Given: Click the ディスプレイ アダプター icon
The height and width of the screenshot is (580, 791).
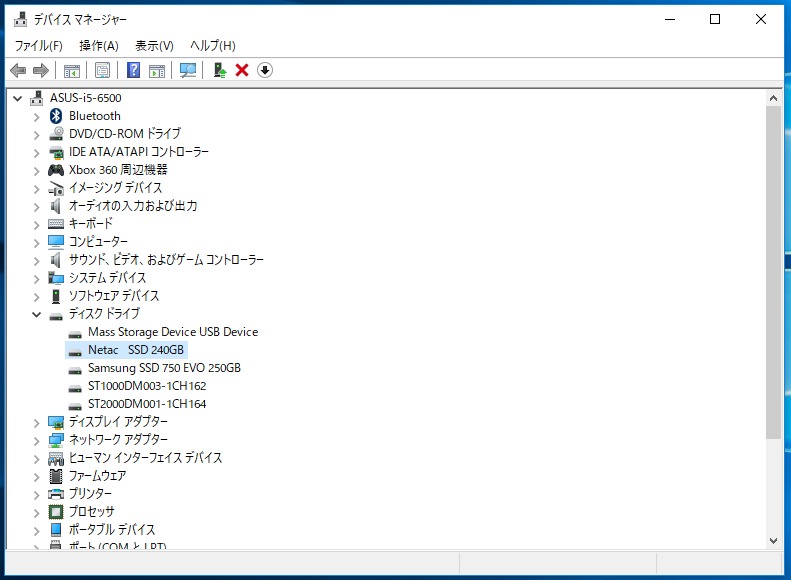Looking at the screenshot, I should [x=56, y=422].
